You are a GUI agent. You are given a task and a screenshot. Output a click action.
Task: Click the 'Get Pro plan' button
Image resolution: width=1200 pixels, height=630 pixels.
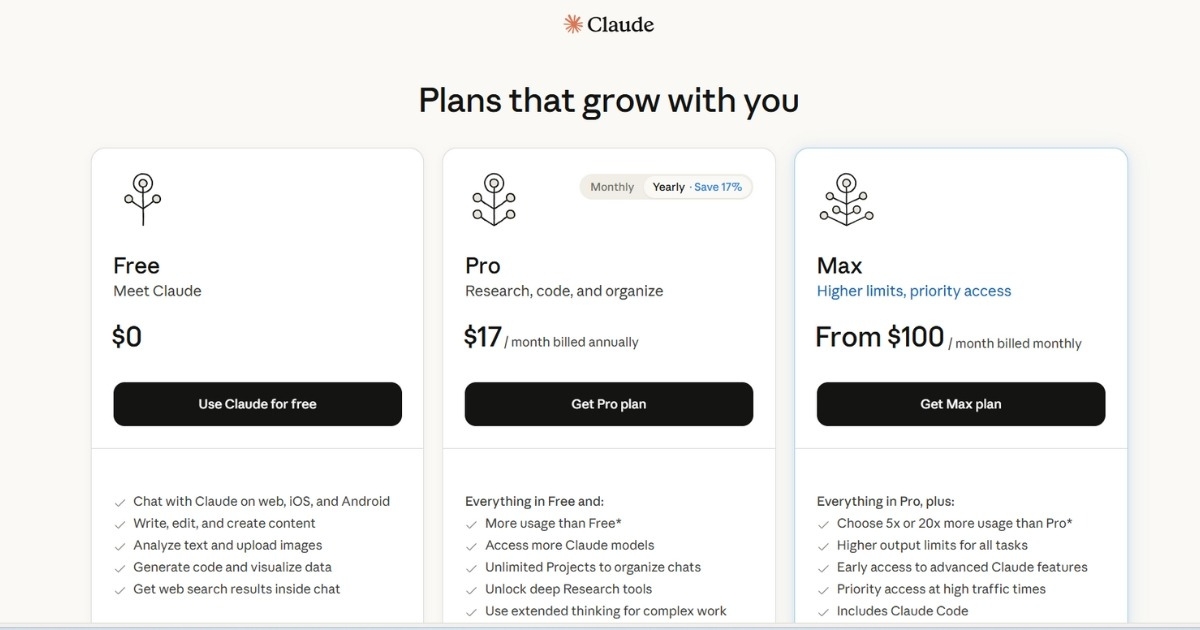pyautogui.click(x=608, y=404)
